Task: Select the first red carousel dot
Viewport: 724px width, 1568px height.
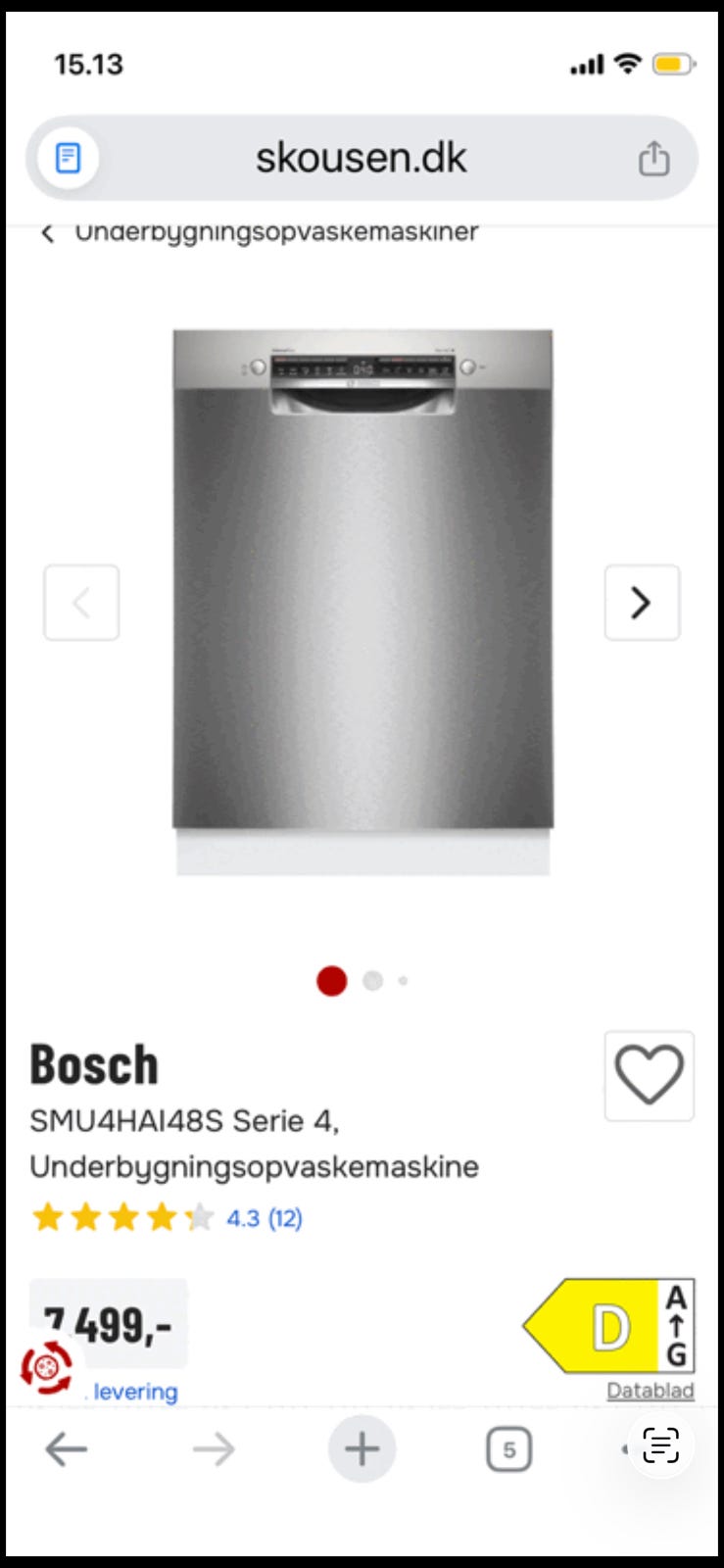Action: [332, 980]
